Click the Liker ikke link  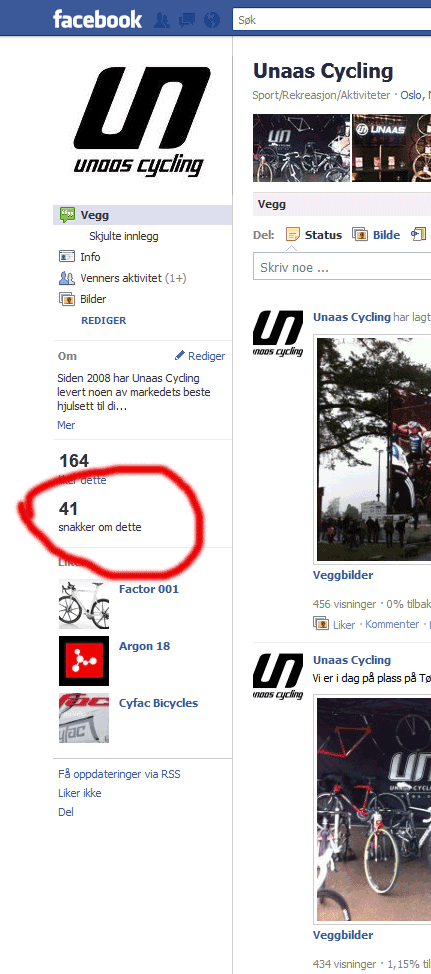(79, 793)
